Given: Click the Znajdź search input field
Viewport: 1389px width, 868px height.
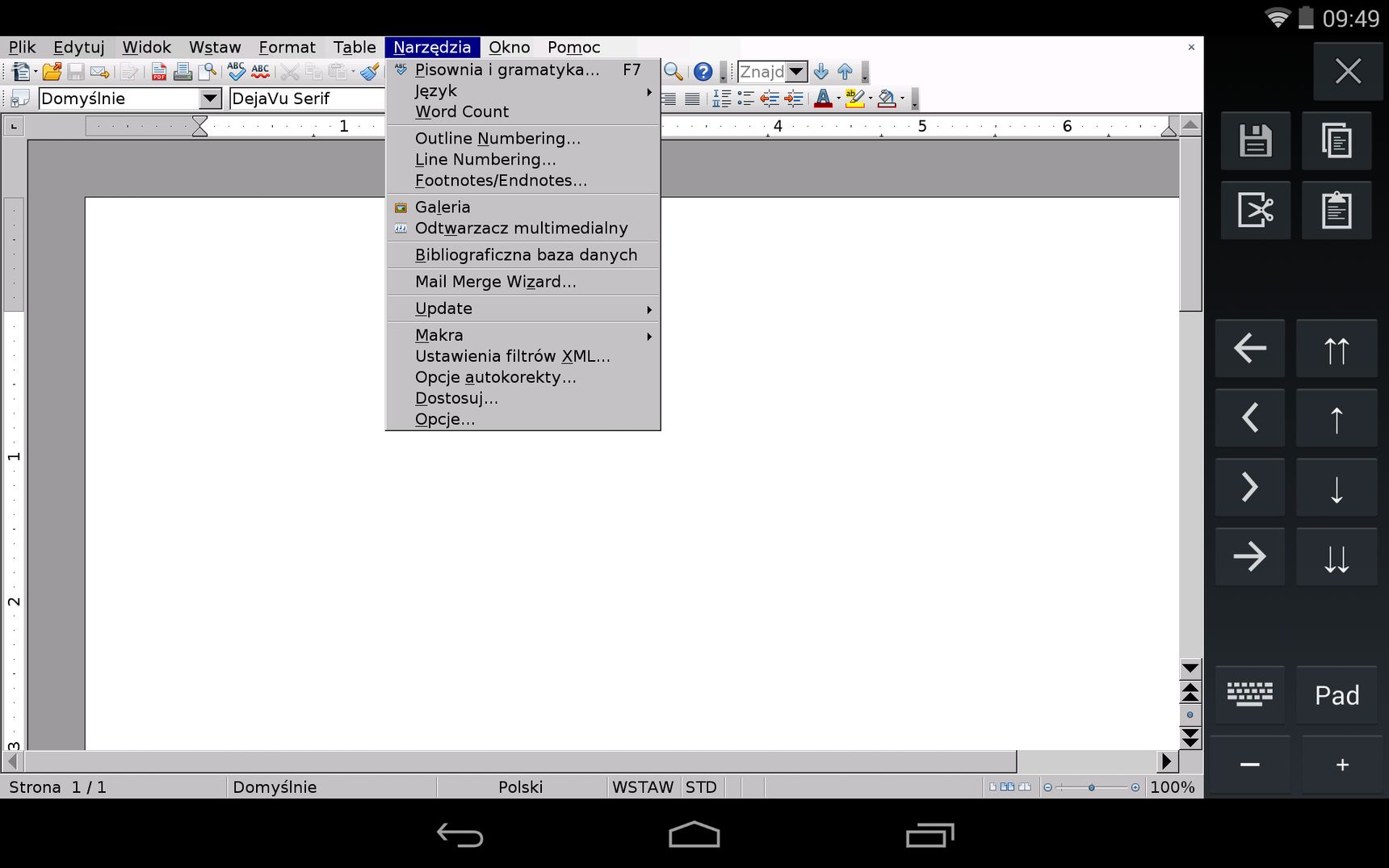Looking at the screenshot, I should [x=762, y=72].
